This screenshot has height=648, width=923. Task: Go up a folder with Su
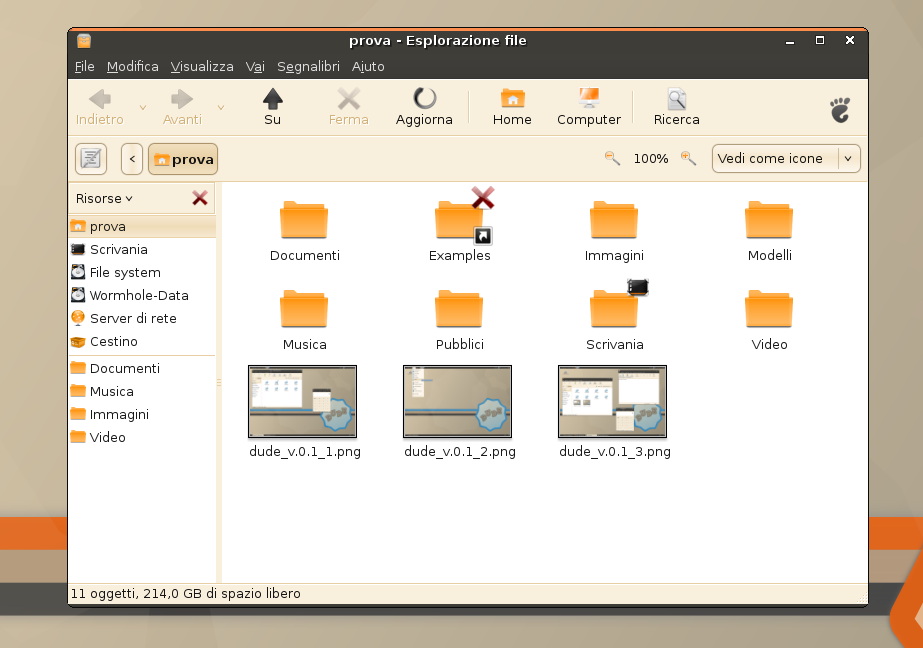coord(273,107)
